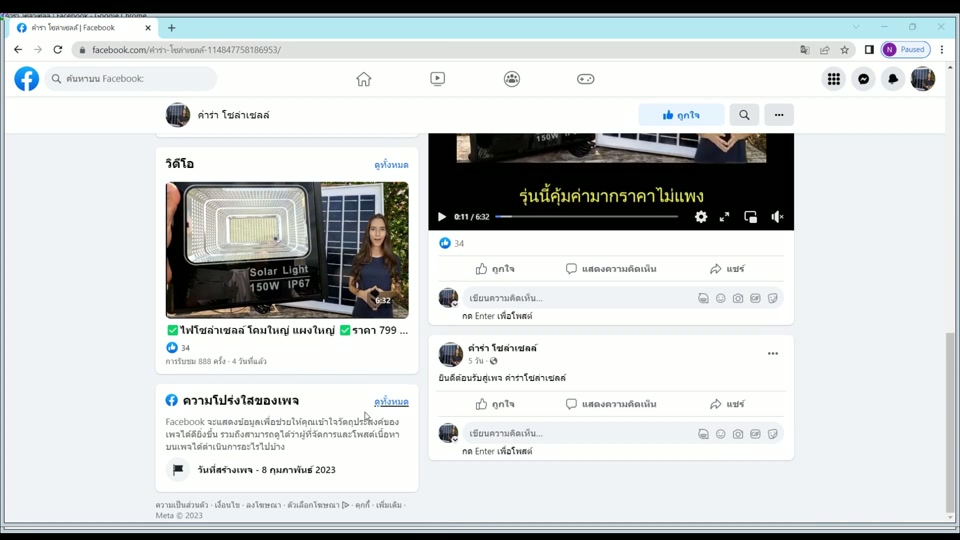
Task: Open video settings gear icon
Action: (701, 217)
